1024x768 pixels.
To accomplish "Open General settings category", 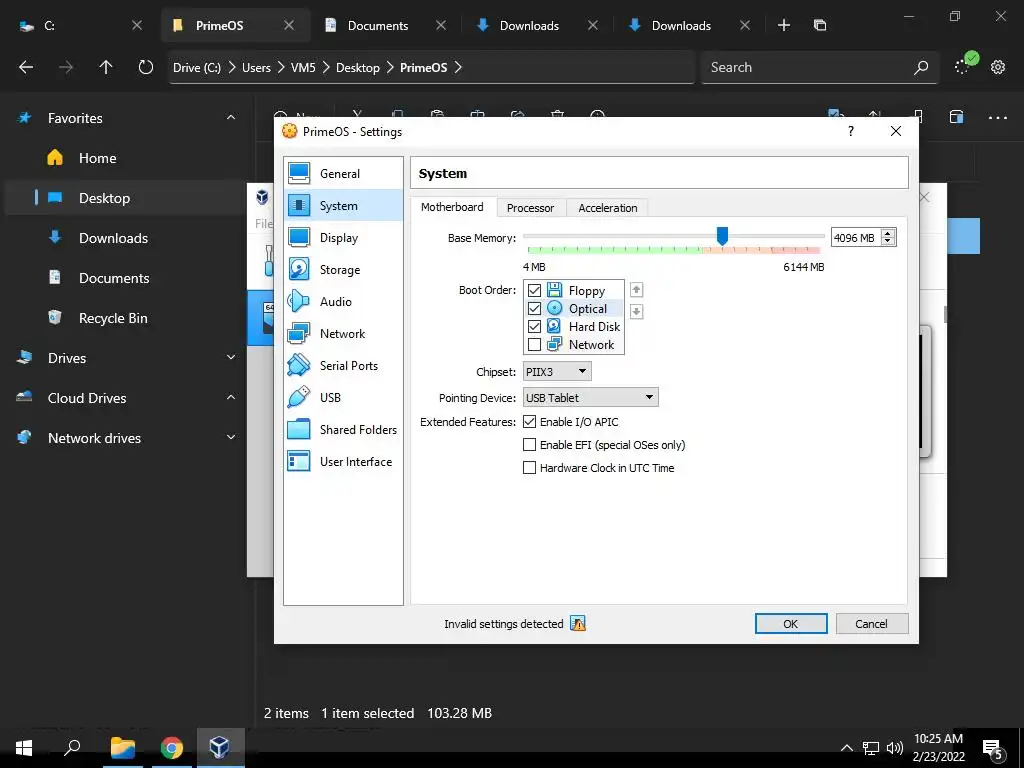I will 343,174.
